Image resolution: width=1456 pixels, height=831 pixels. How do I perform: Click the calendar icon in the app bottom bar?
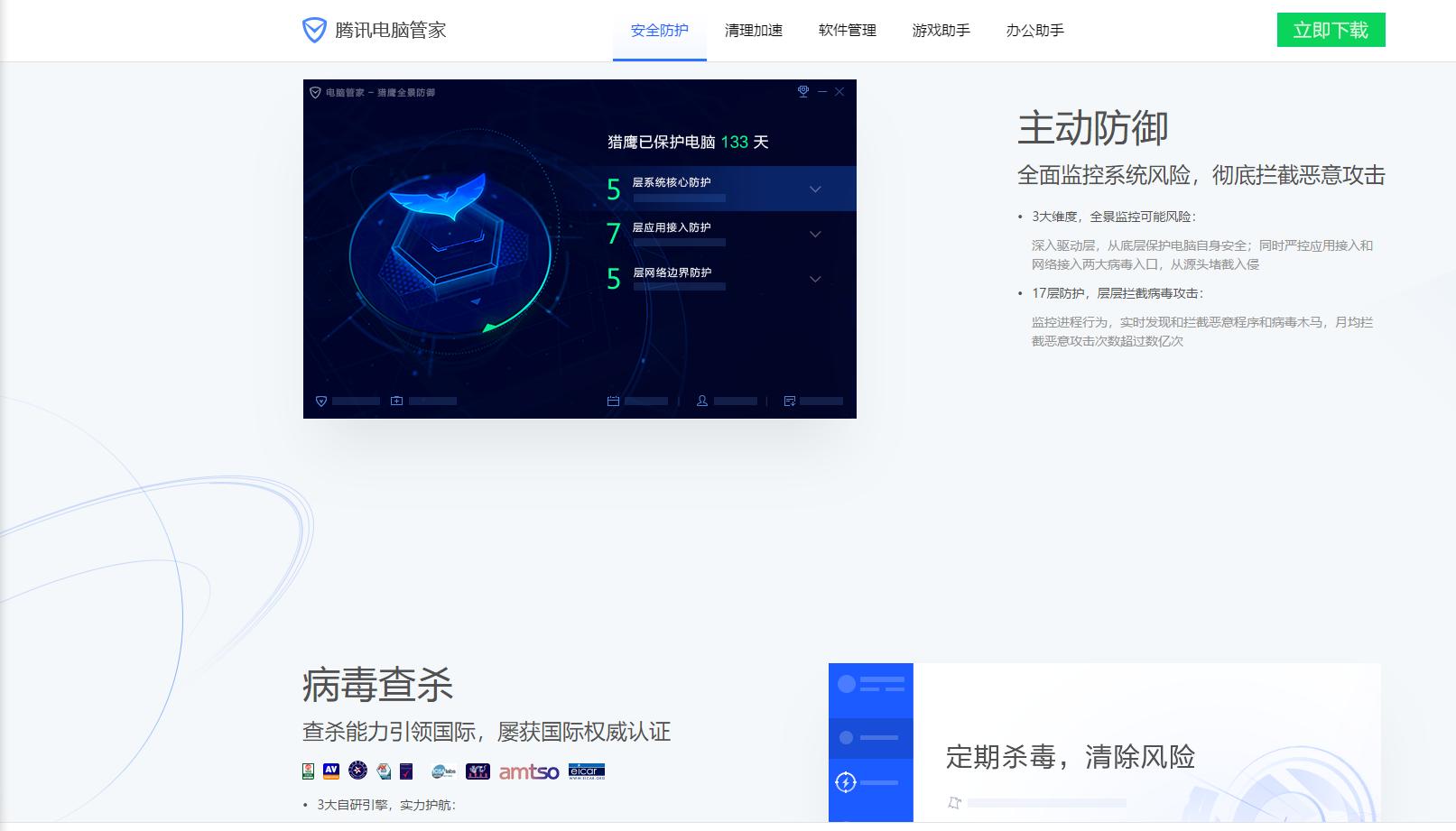point(614,400)
